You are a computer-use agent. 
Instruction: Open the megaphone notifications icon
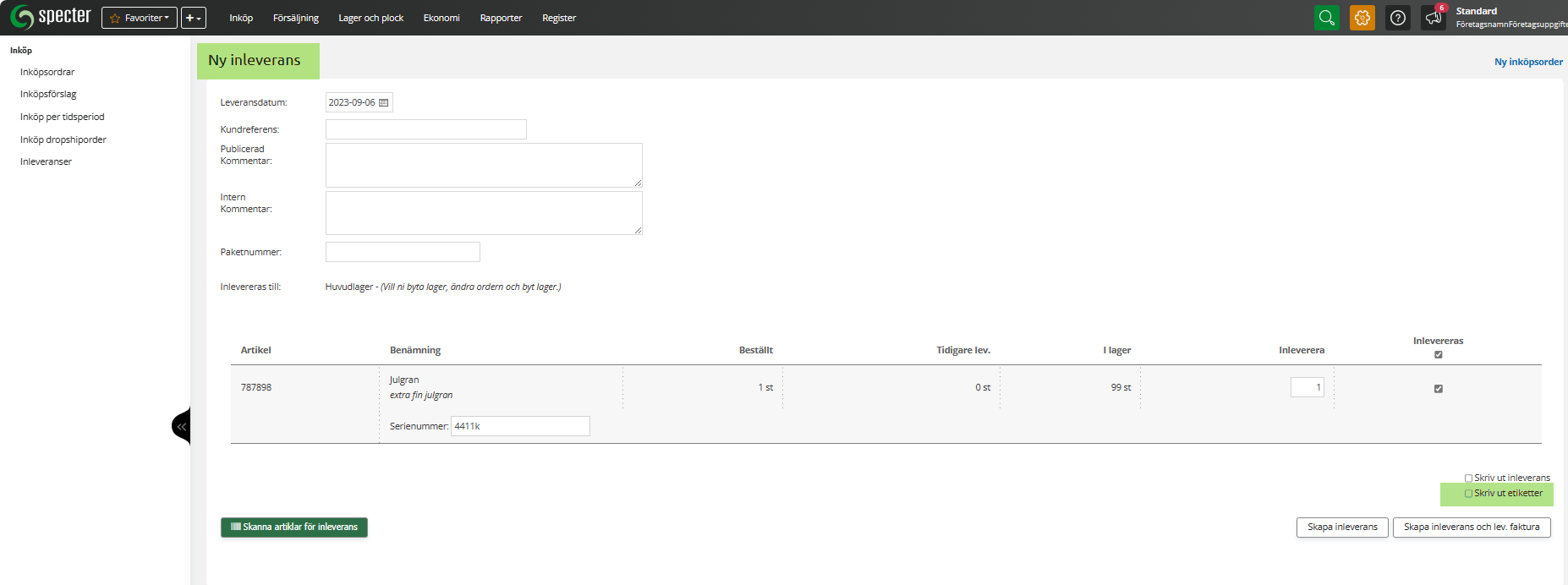point(1434,18)
